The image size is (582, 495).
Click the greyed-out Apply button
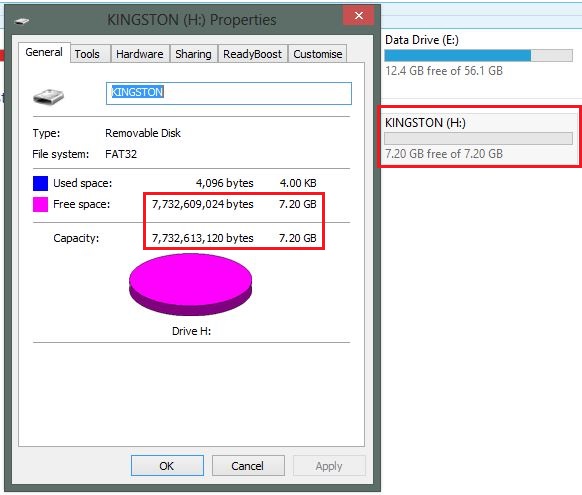tap(329, 466)
